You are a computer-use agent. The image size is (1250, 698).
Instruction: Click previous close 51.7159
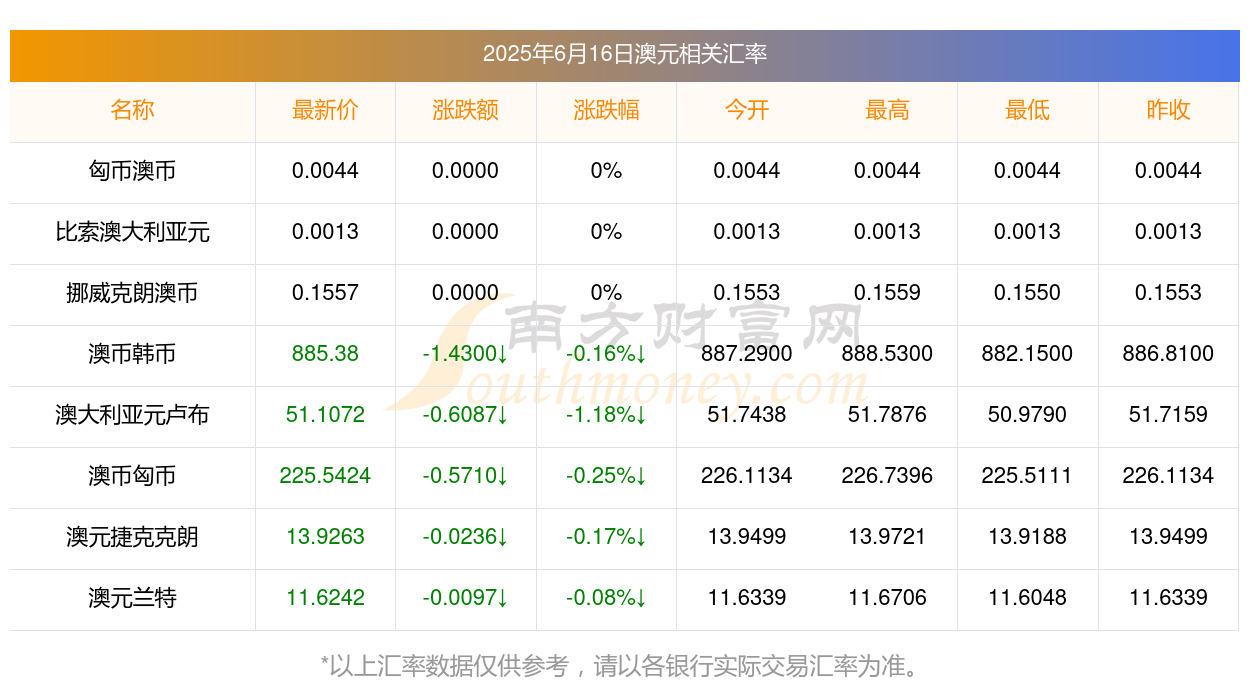coord(1168,415)
